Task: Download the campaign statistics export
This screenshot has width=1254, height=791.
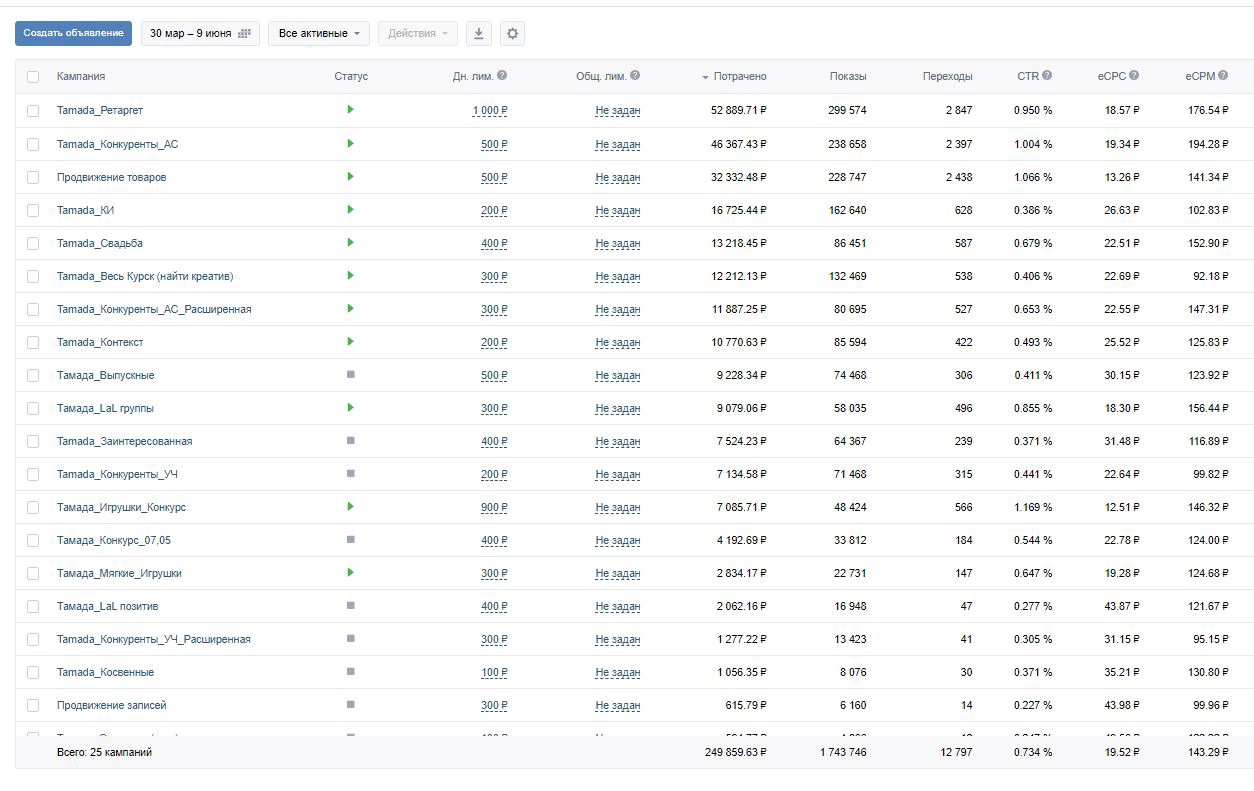Action: [x=479, y=33]
